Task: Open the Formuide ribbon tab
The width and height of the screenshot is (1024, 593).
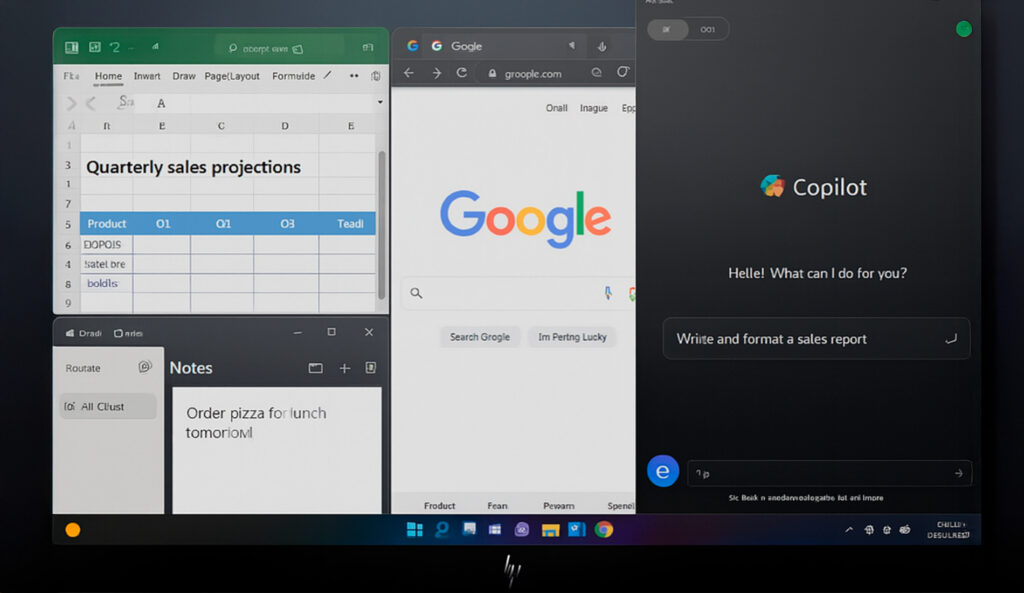Action: (x=293, y=76)
